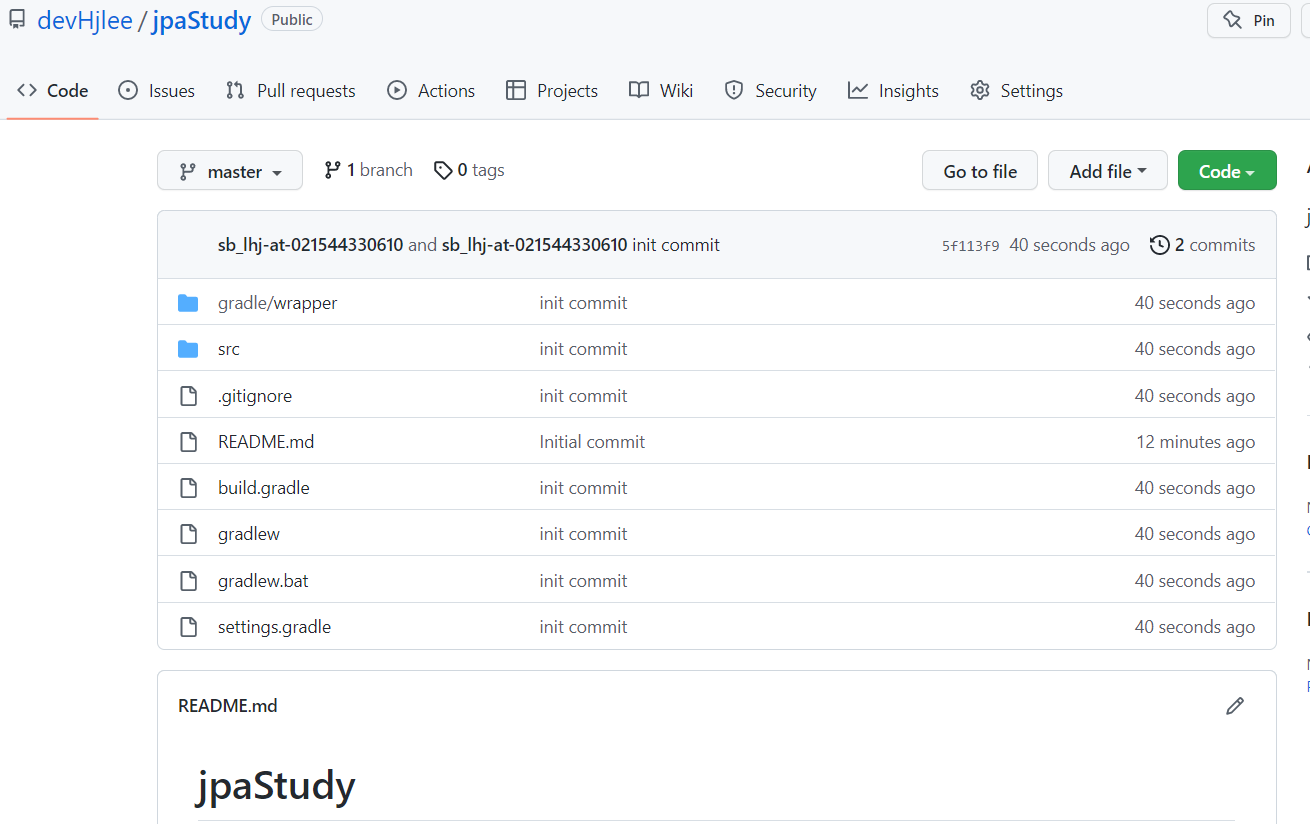Image resolution: width=1310 pixels, height=824 pixels.
Task: Click the branch icon next to 1 branch
Action: (333, 170)
